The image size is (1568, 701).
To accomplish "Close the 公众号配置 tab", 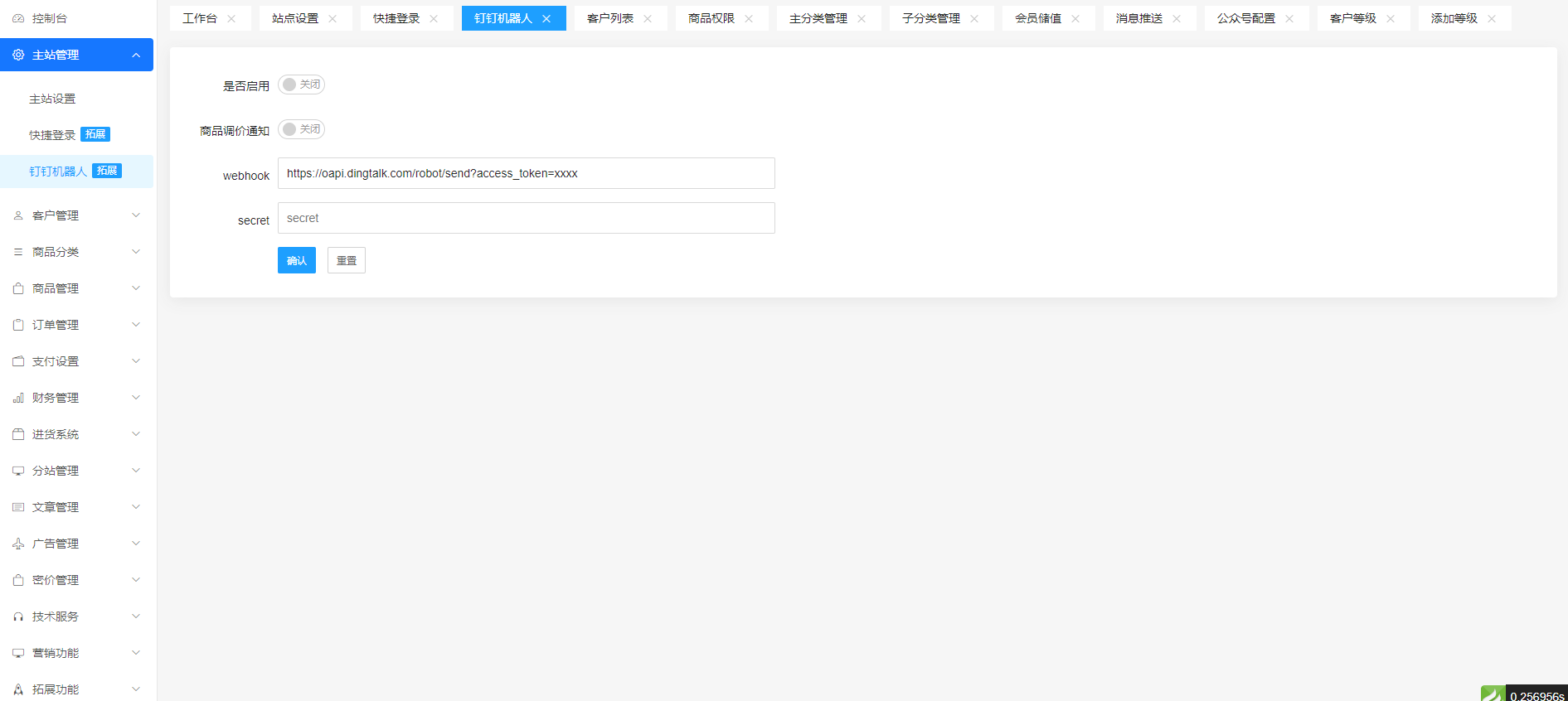I will click(1289, 18).
